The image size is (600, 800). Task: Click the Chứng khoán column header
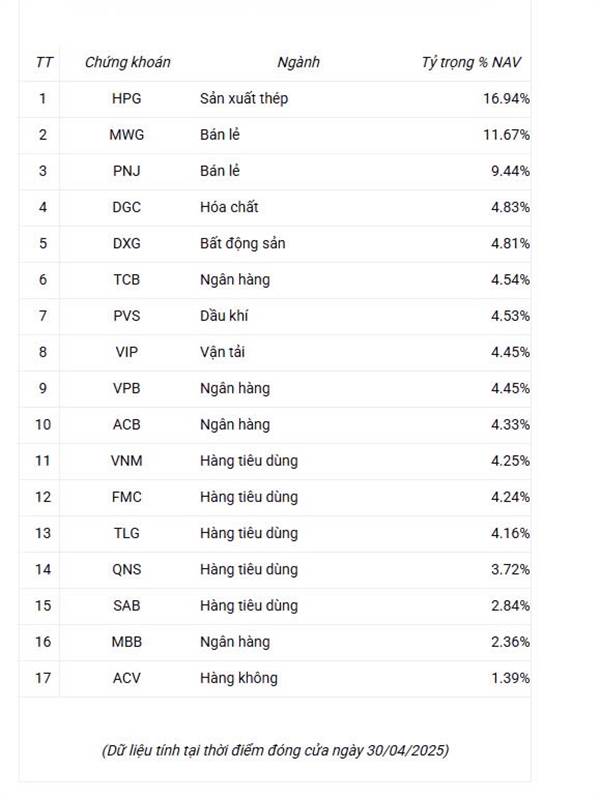click(x=128, y=62)
